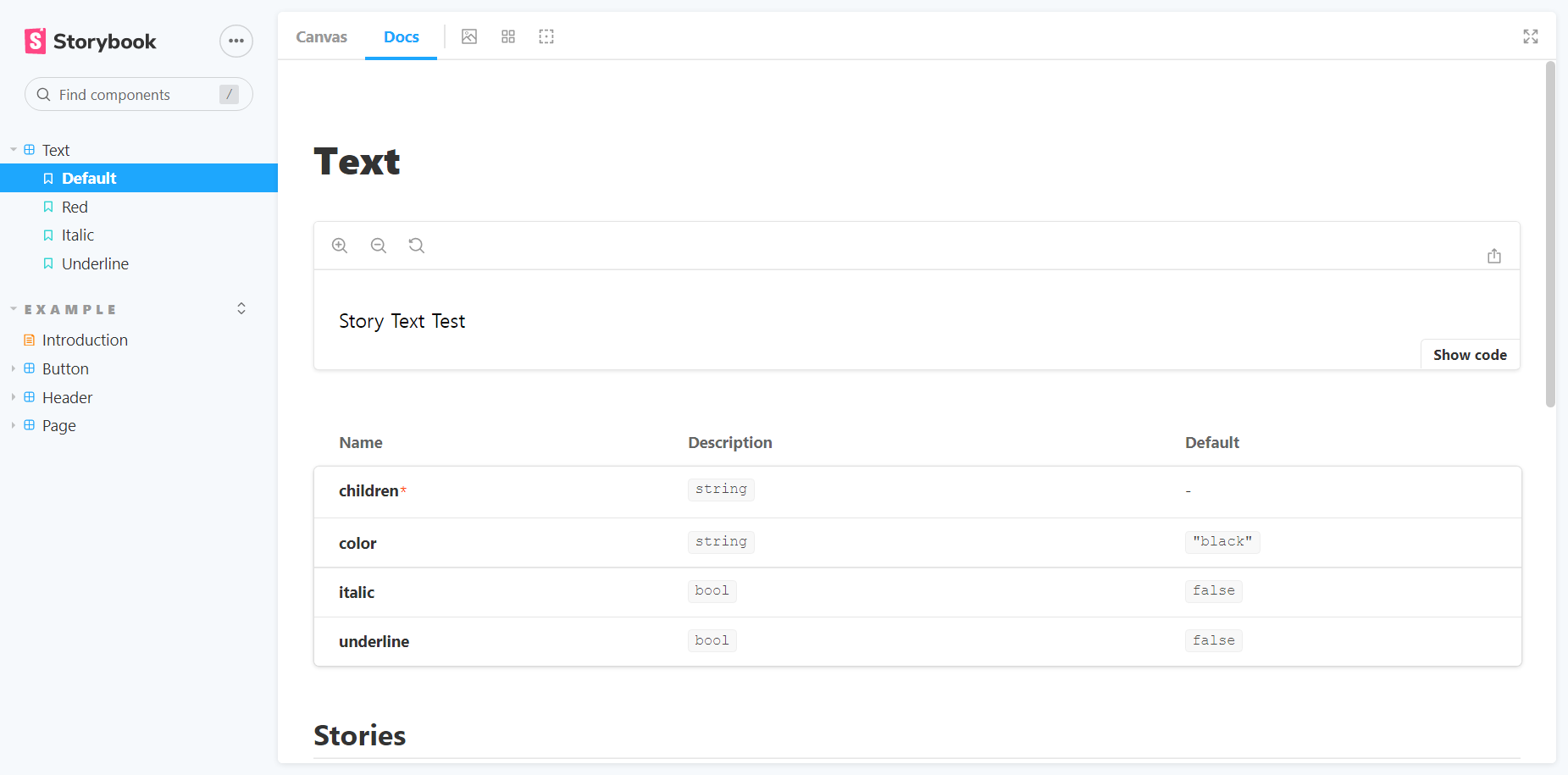Toggle the outline tool in toolbar
This screenshot has height=775, width=1568.
point(546,36)
